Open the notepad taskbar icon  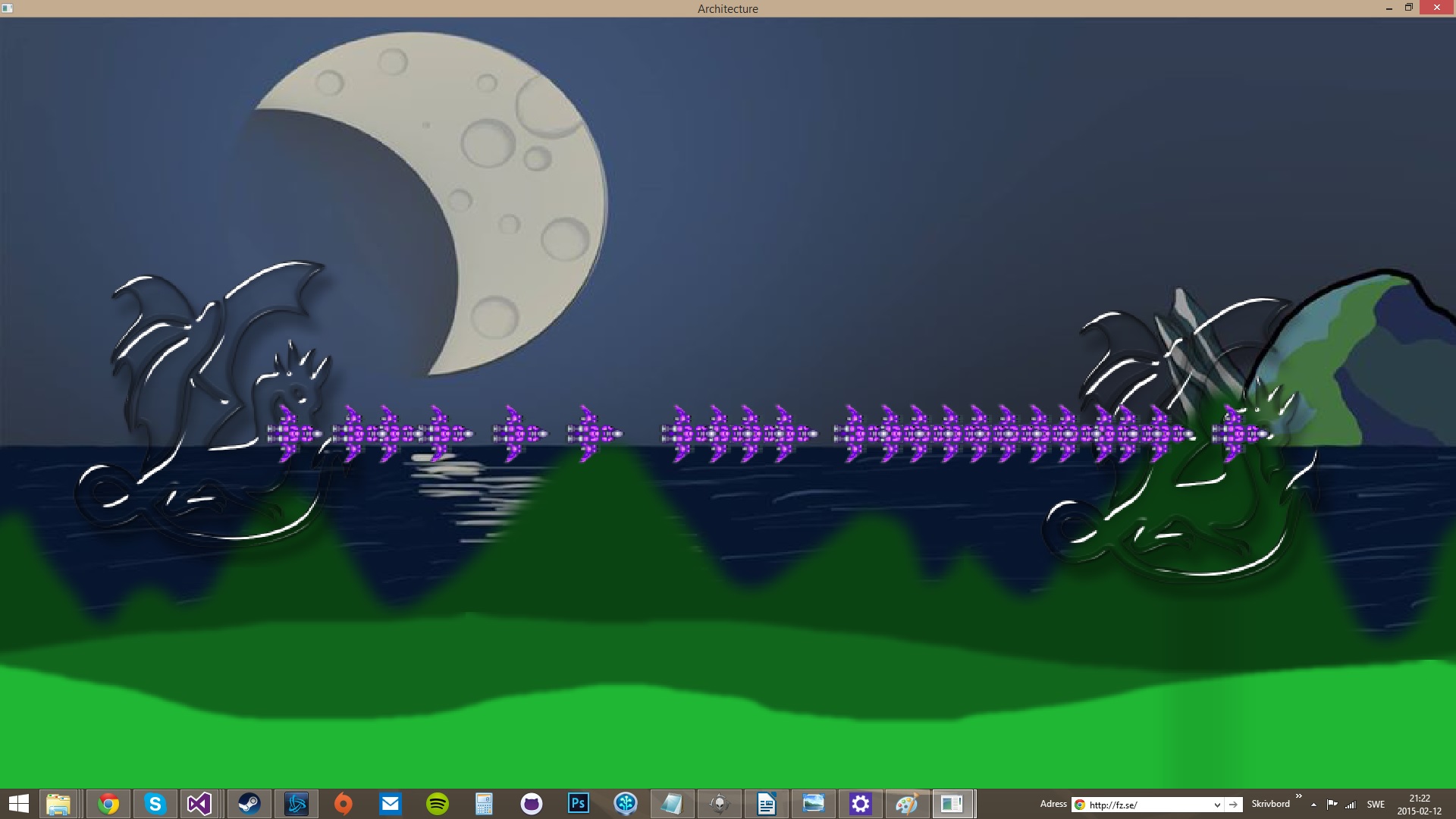[x=672, y=804]
